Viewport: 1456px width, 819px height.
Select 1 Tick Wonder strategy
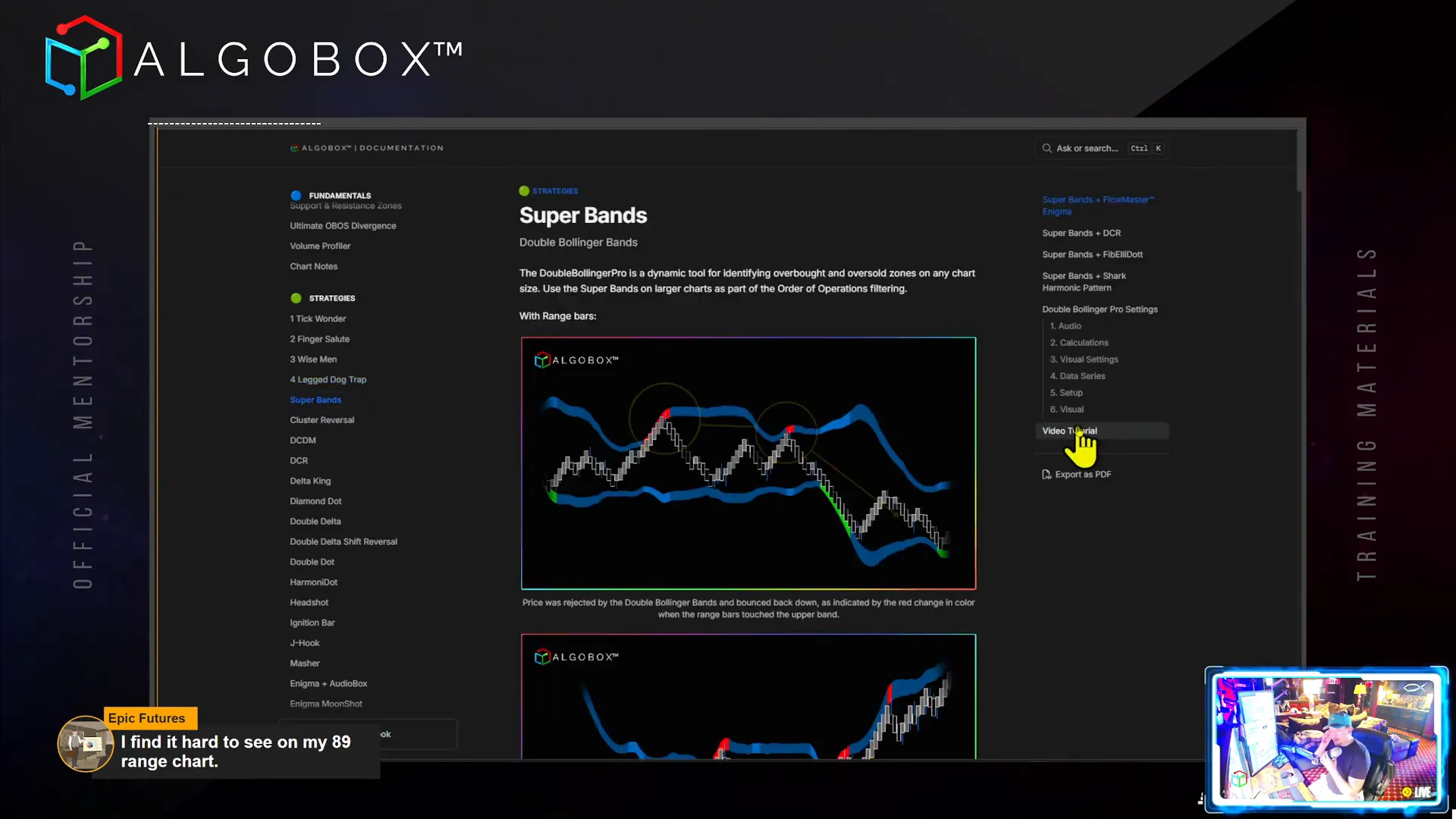click(x=318, y=319)
